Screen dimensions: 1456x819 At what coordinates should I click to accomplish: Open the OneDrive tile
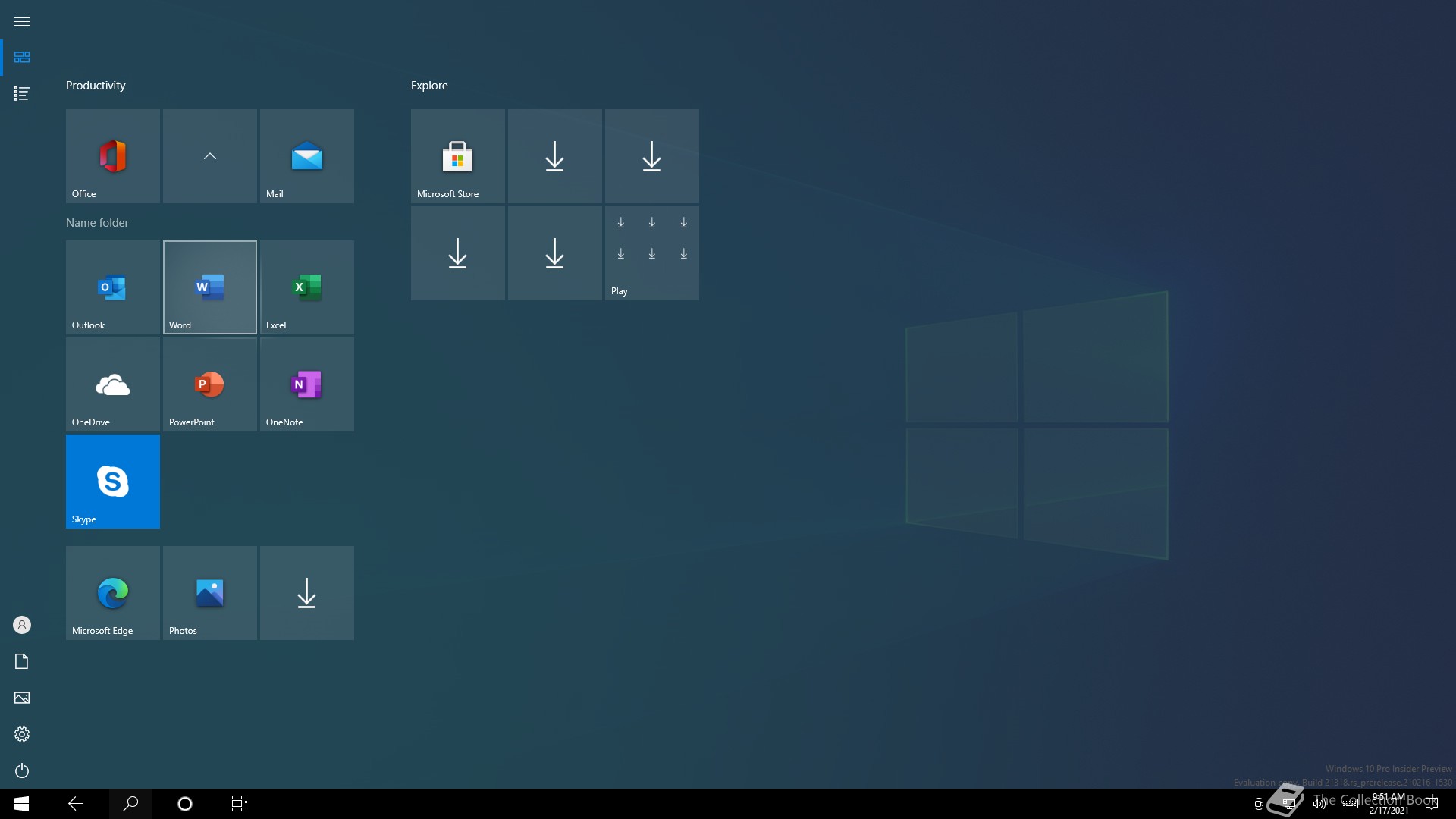(x=113, y=384)
